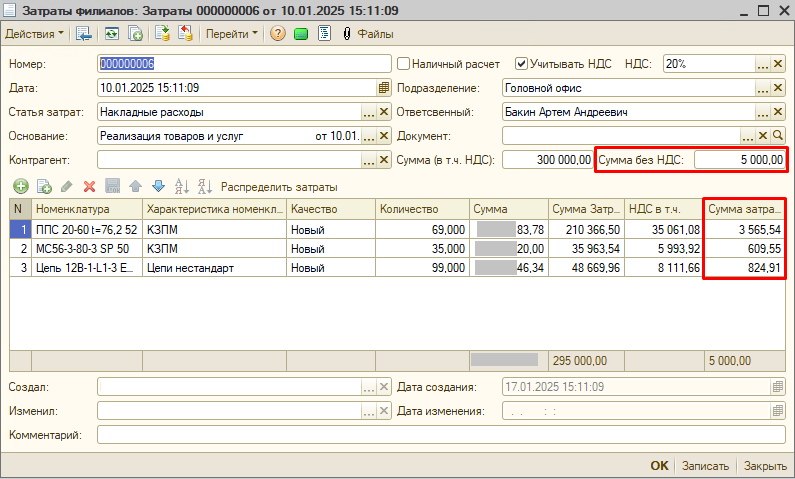
Task: Clear the Документ field with X
Action: (x=763, y=135)
